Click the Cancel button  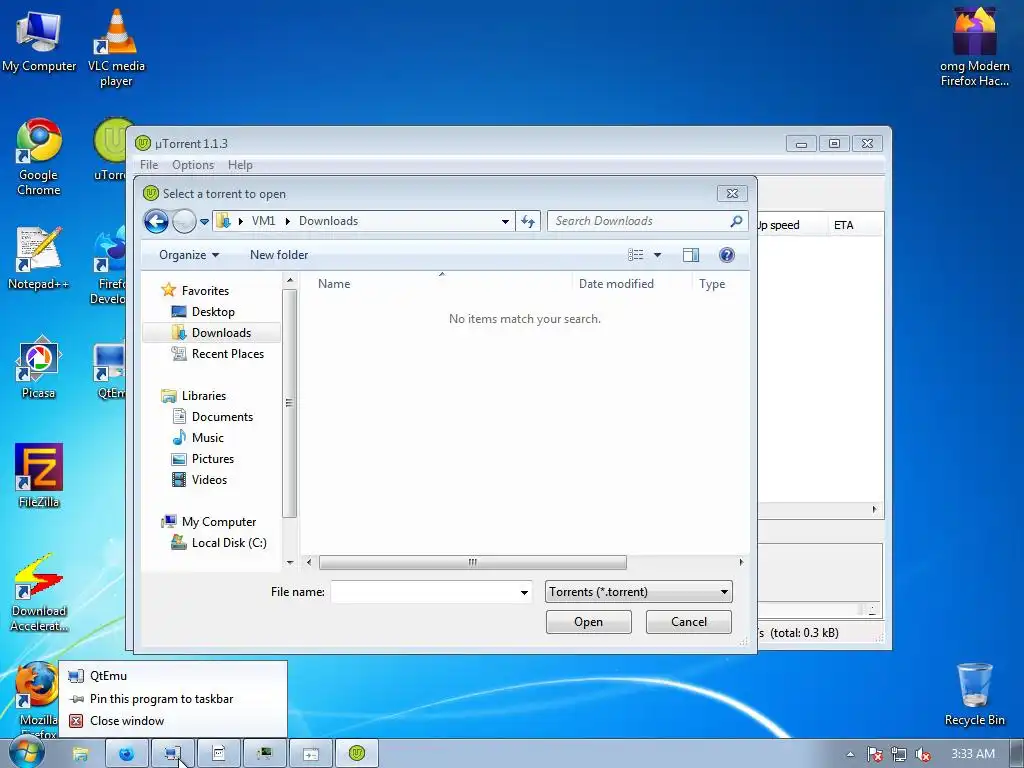click(688, 622)
